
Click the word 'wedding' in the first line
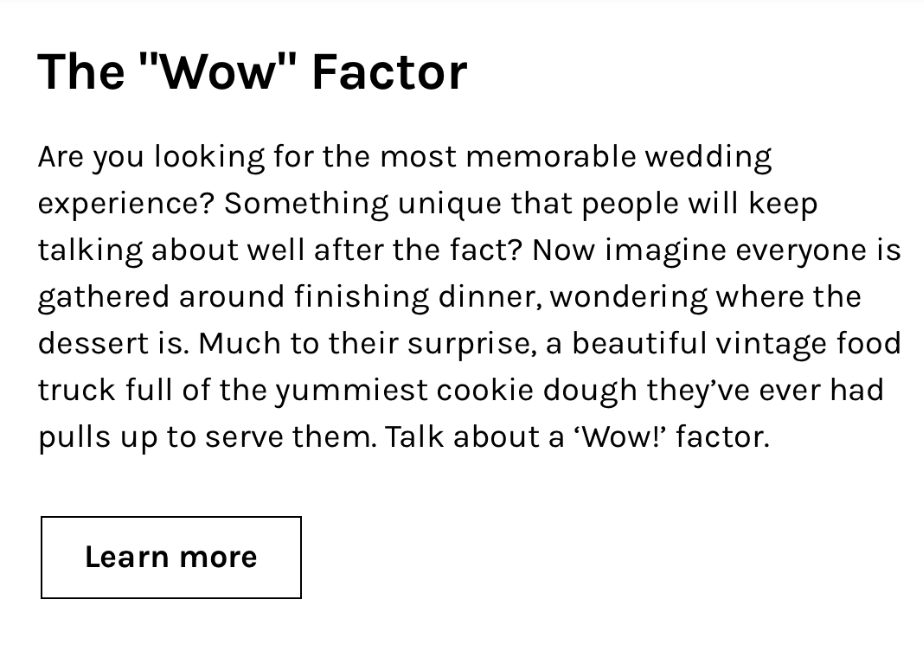[708, 158]
